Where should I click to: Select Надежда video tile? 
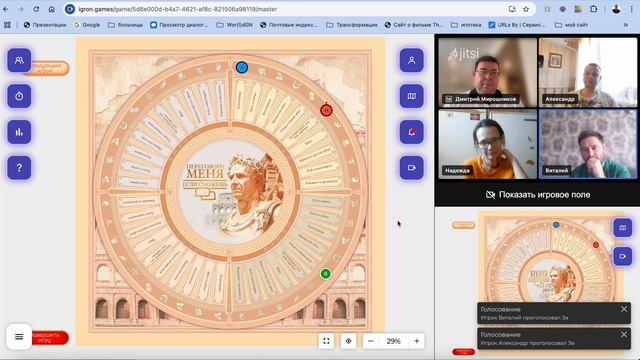pos(488,144)
